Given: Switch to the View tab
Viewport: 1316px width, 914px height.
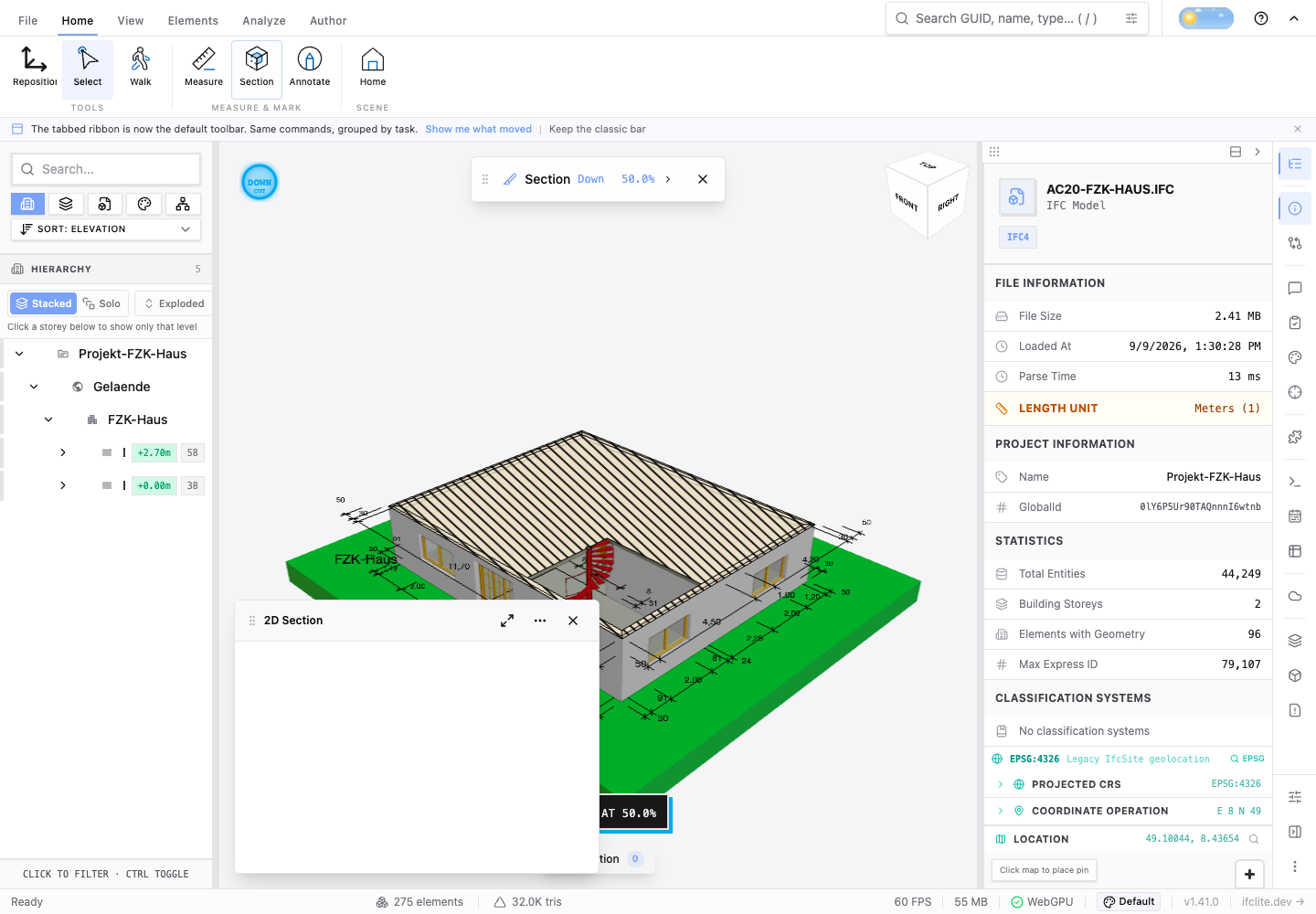Looking at the screenshot, I should click(131, 20).
